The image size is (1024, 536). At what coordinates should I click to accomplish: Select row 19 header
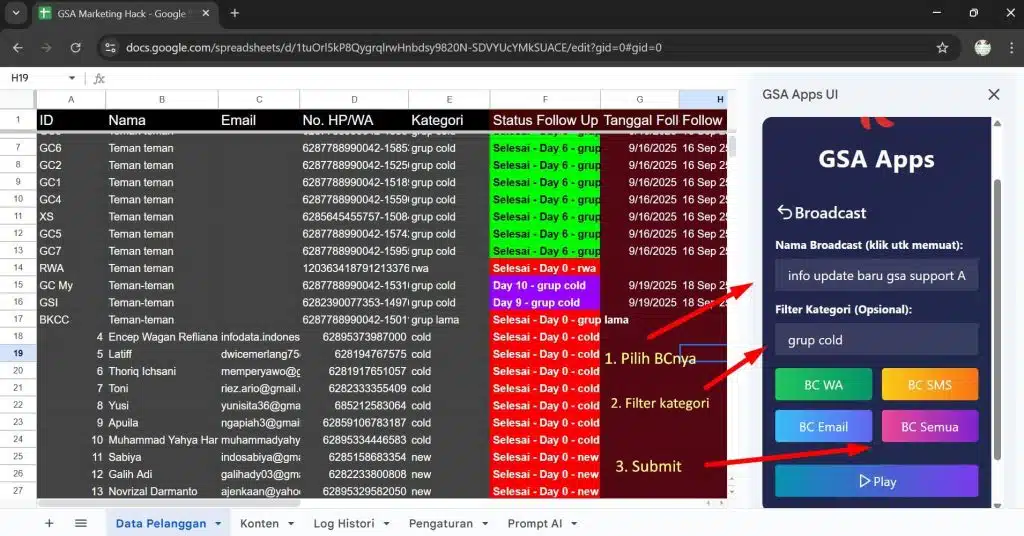[18, 353]
